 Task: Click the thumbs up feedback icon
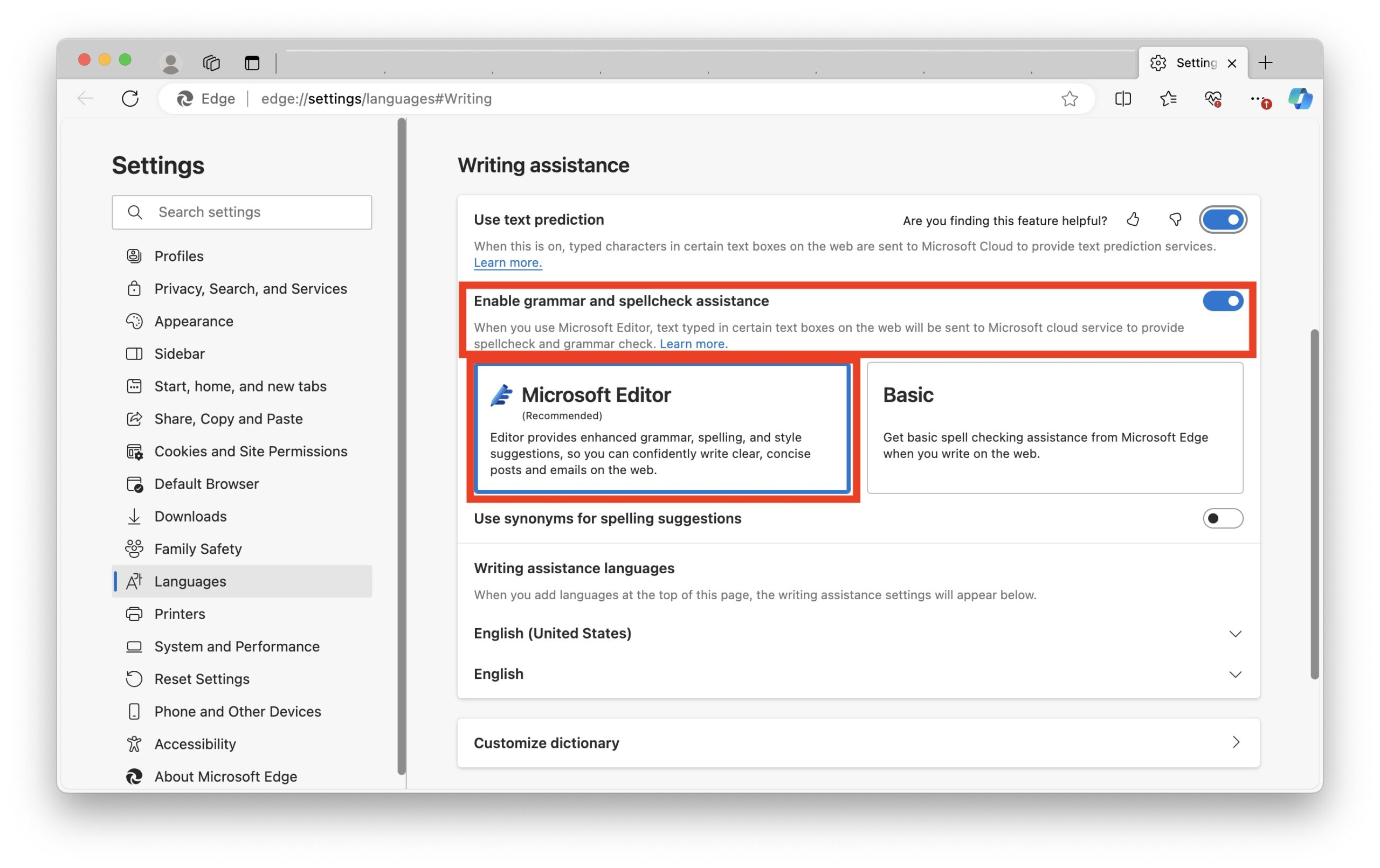(1133, 219)
